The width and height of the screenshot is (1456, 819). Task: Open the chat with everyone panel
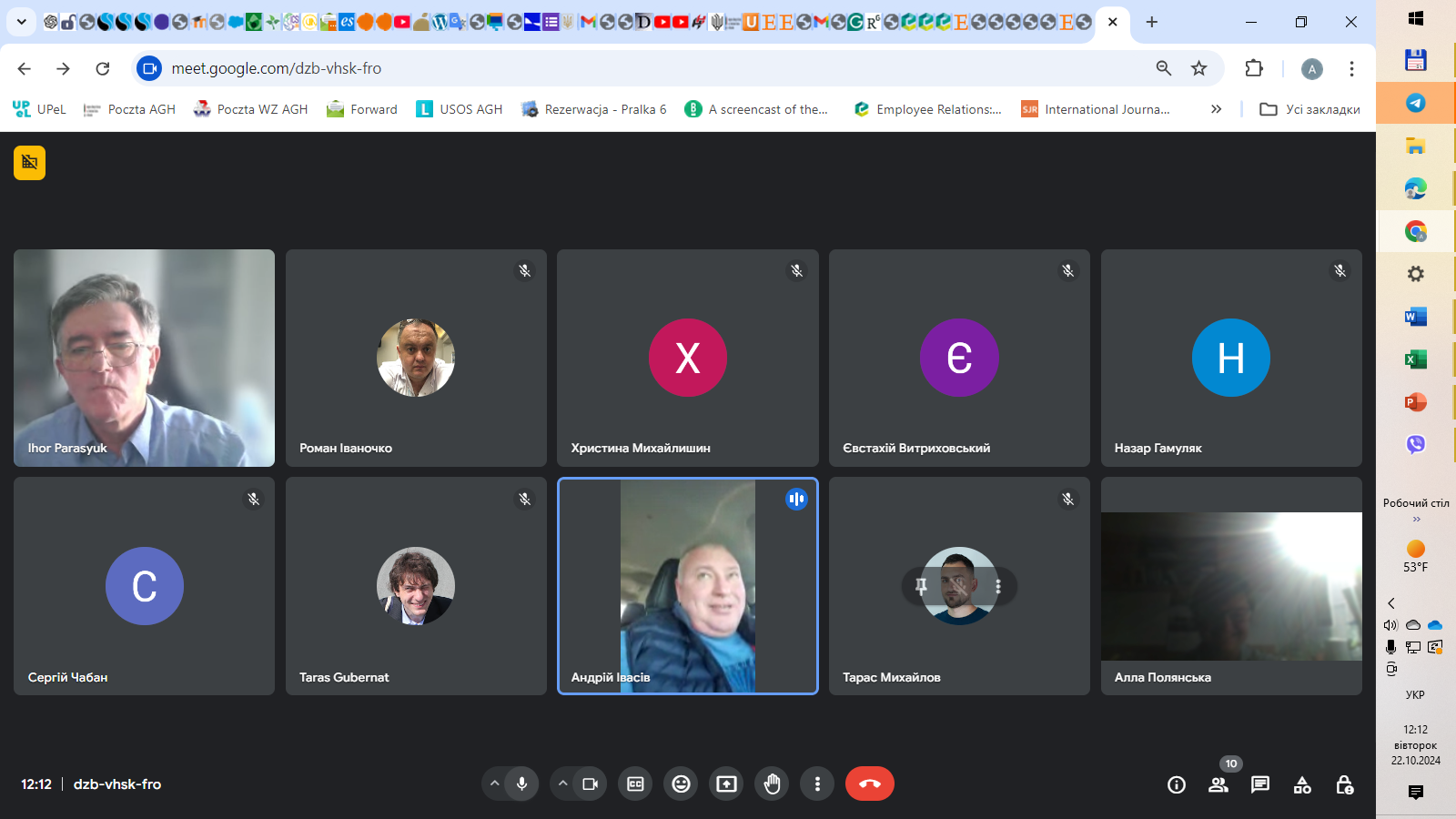coord(1259,784)
